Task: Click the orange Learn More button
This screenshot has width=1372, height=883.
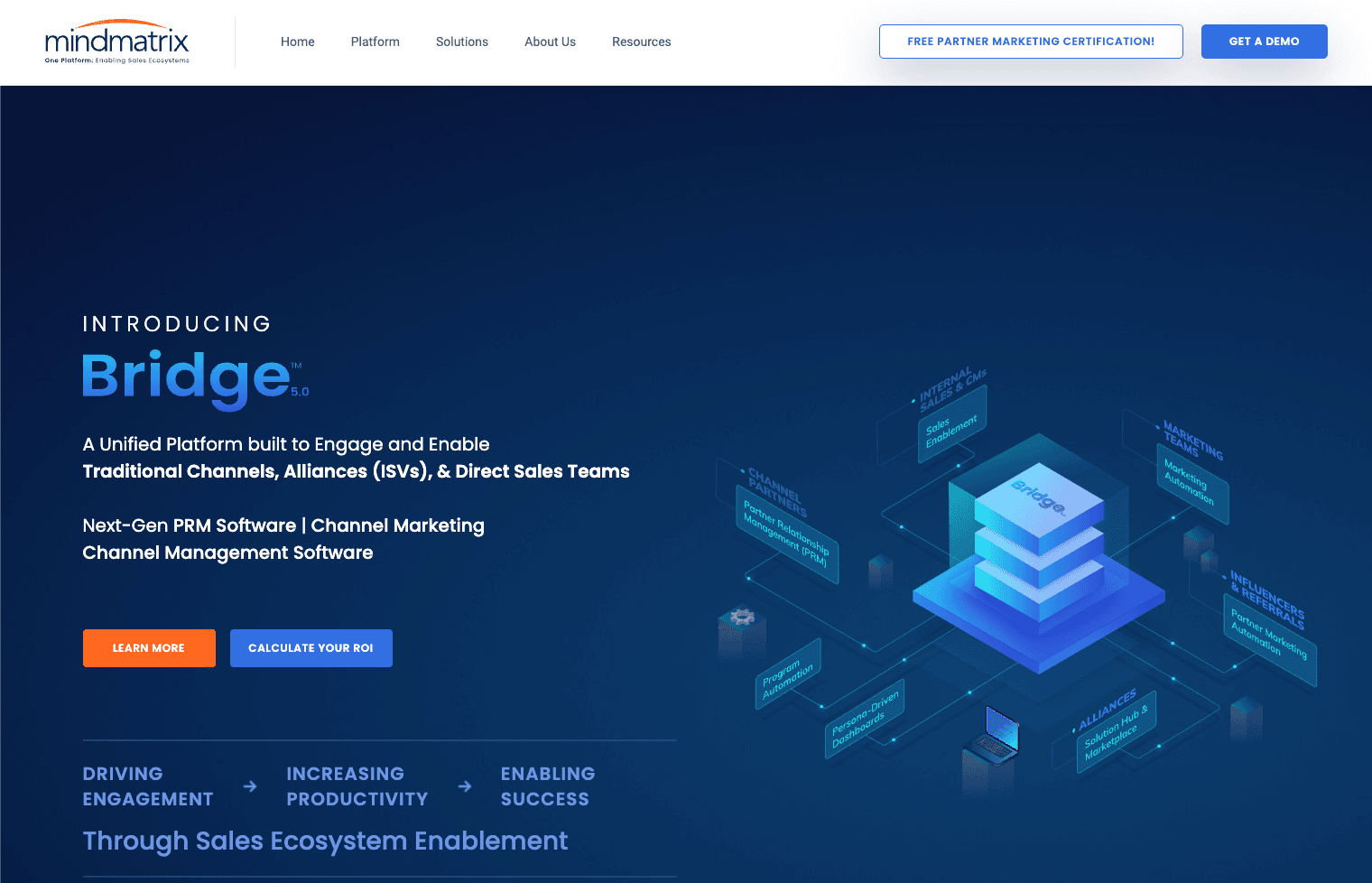Action: point(149,647)
